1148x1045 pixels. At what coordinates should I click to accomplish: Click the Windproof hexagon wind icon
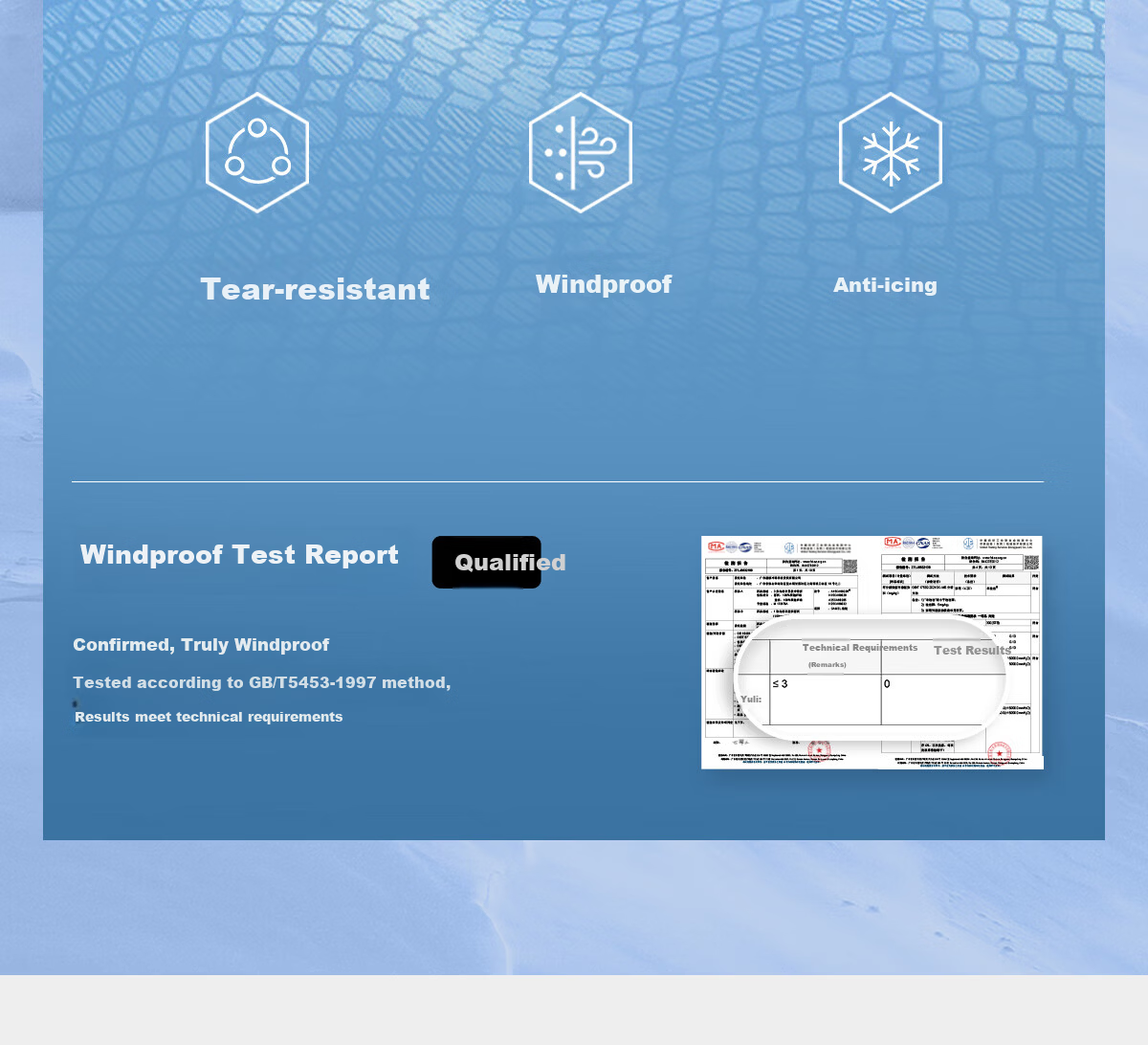tap(581, 153)
